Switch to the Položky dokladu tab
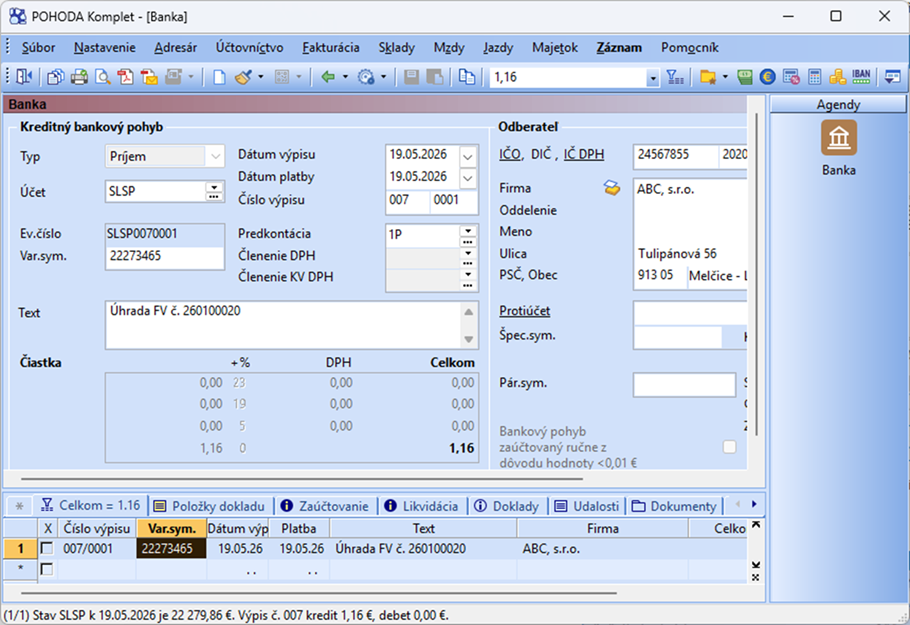This screenshot has height=625, width=910. click(210, 506)
